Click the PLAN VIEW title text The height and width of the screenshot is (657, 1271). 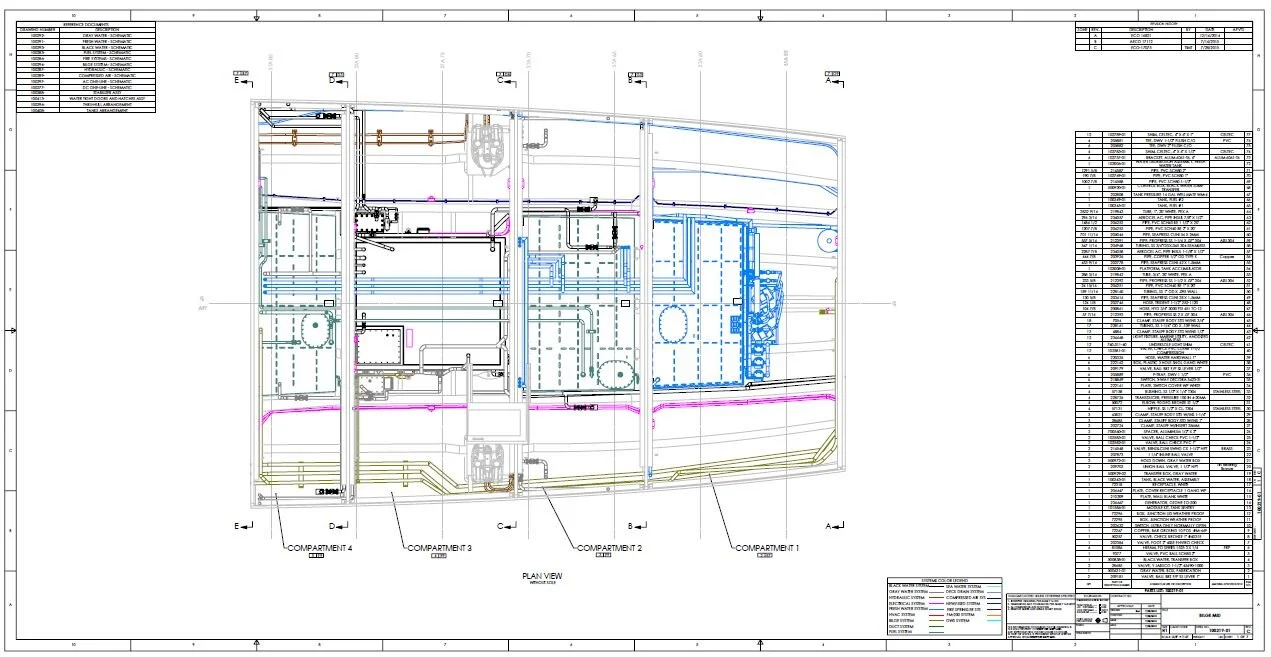click(x=543, y=576)
